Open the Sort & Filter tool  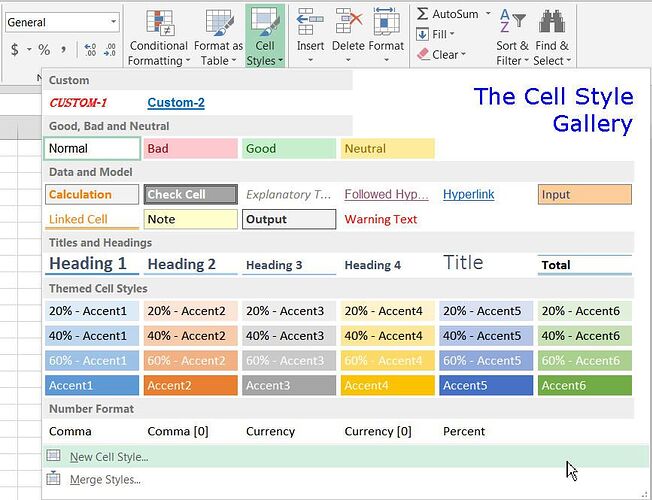click(512, 22)
